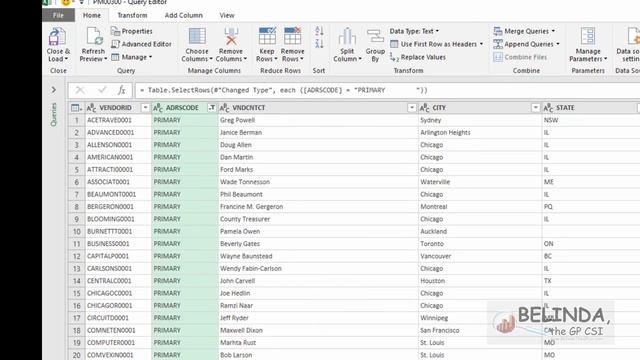
Task: Select the cell Beverly Gates
Action: 318,244
